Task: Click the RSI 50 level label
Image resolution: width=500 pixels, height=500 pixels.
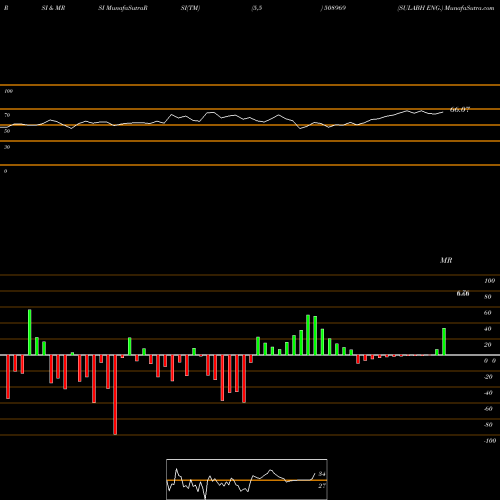Action: pos(7,131)
